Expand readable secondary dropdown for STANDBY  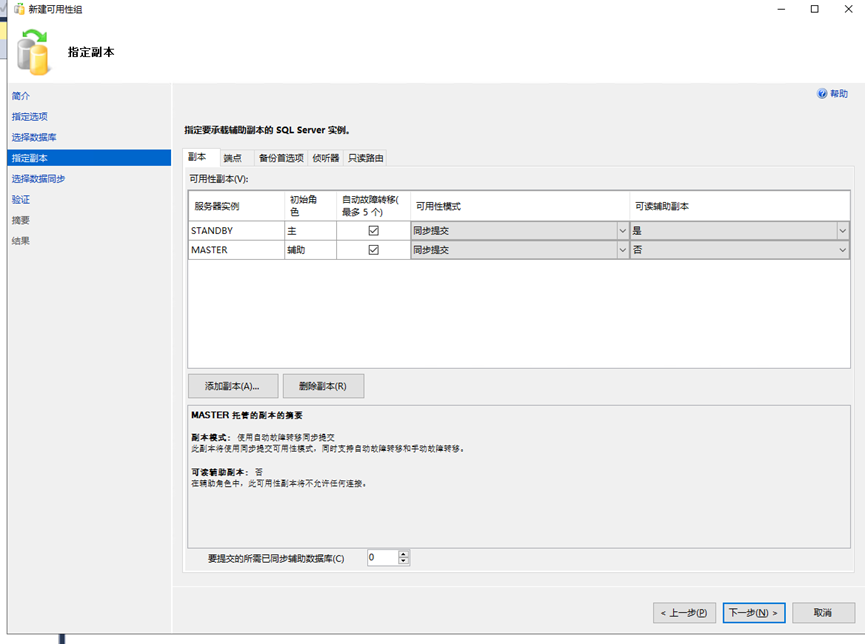(x=842, y=231)
